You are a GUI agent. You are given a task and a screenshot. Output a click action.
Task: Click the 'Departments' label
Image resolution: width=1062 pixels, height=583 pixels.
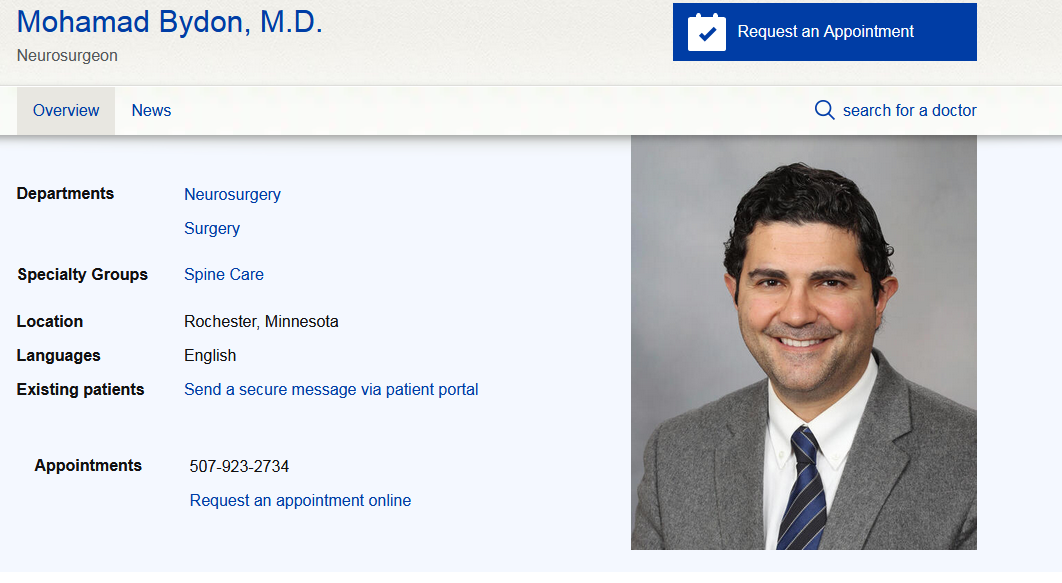(65, 194)
